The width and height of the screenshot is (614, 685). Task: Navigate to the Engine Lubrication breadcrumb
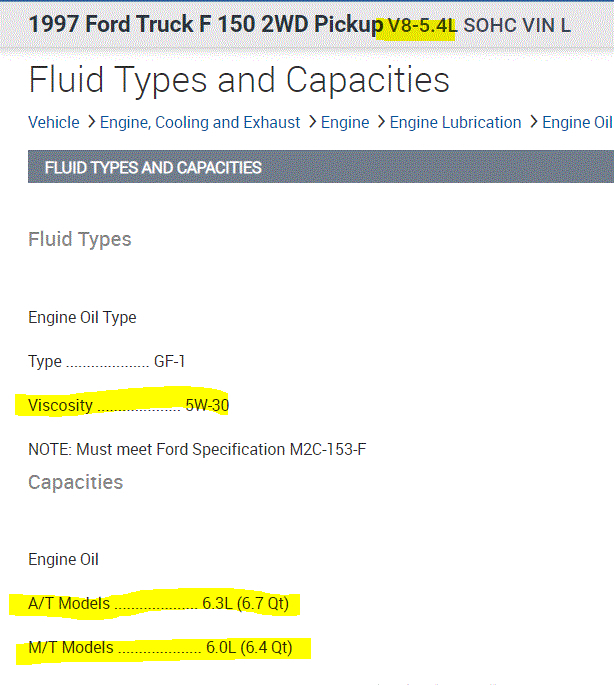pos(455,123)
